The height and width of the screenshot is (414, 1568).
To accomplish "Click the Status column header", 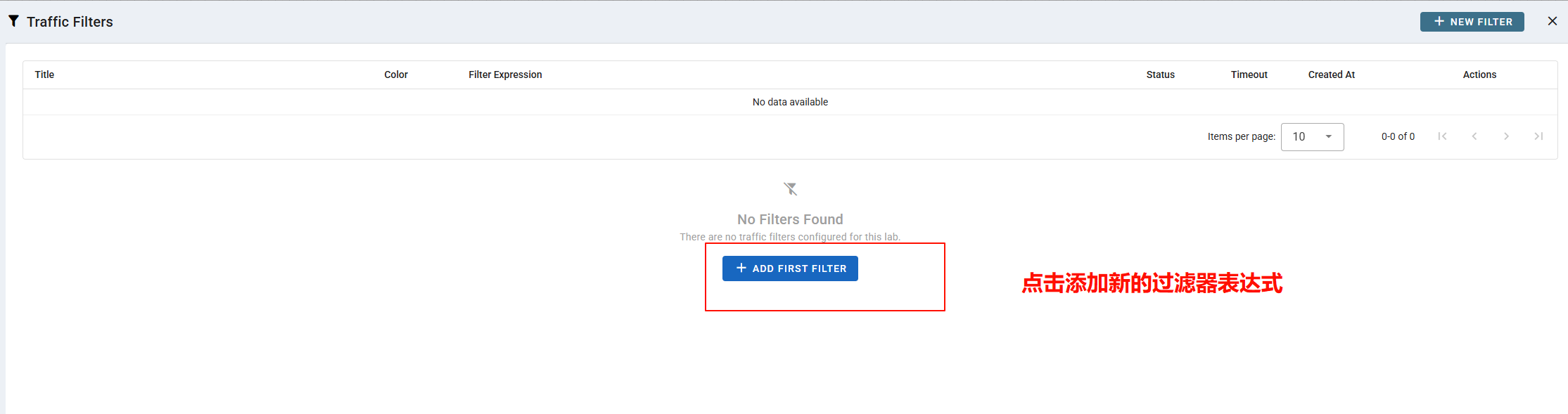I will pyautogui.click(x=1160, y=75).
